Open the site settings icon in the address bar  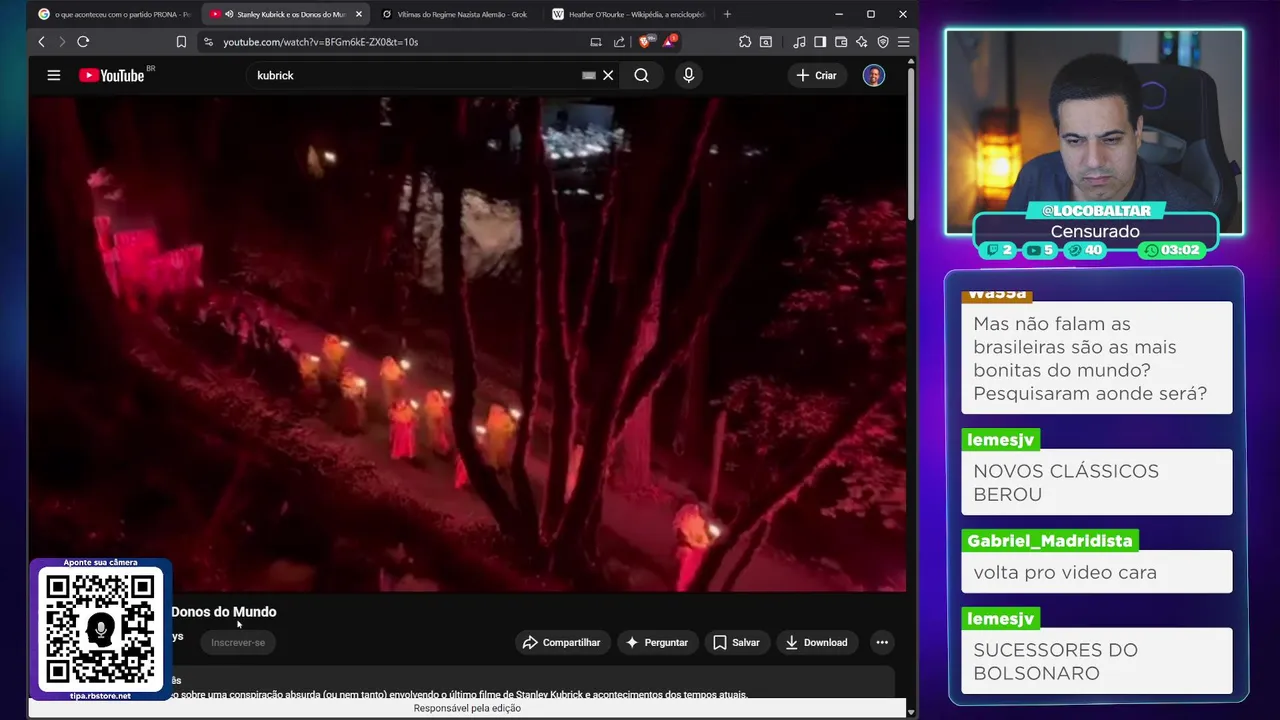208,42
